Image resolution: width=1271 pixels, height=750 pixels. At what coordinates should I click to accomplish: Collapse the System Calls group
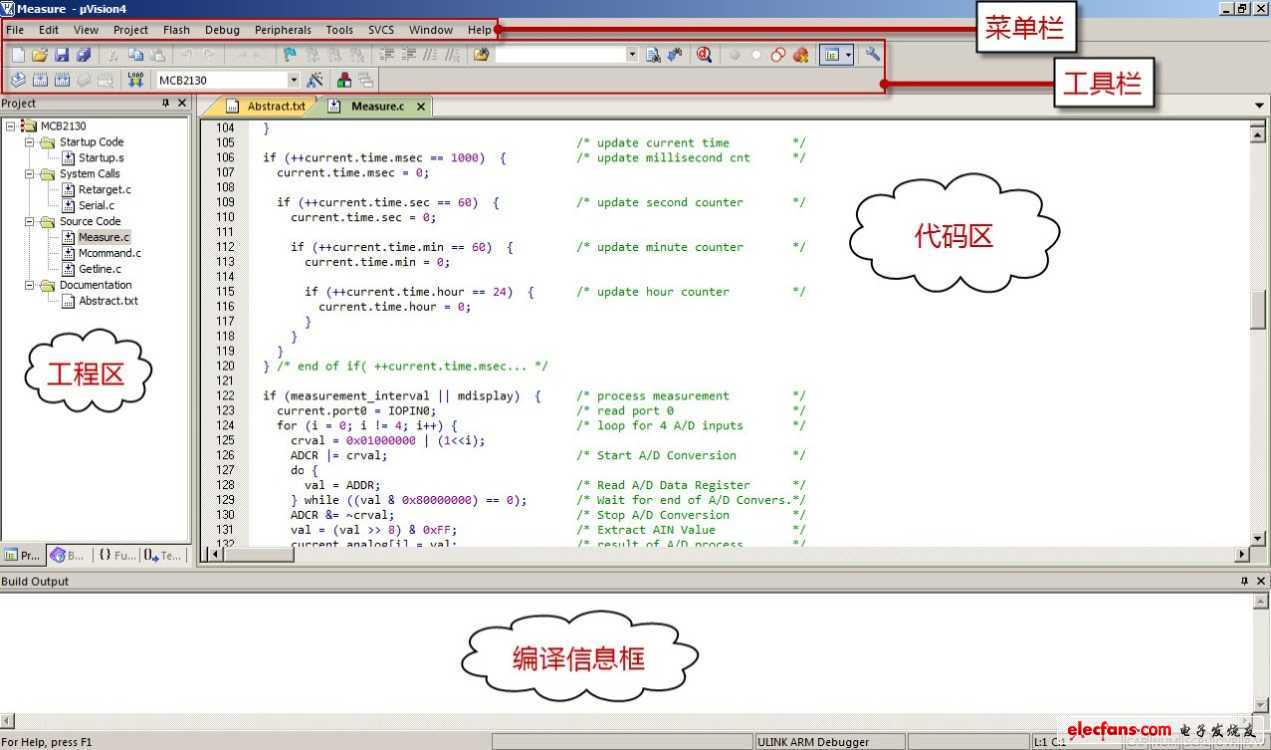click(x=30, y=174)
